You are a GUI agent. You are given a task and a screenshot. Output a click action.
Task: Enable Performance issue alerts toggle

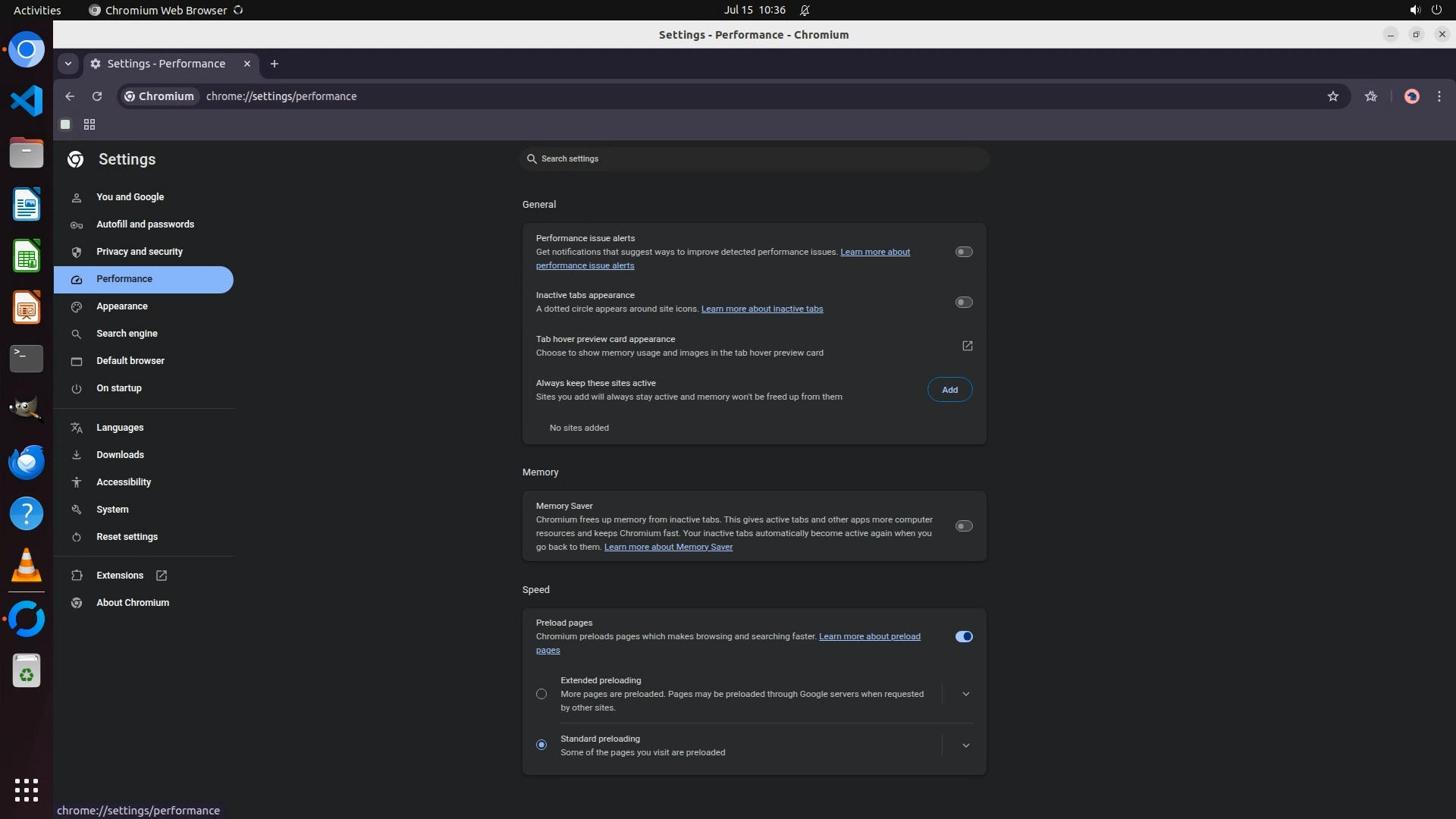pos(963,252)
